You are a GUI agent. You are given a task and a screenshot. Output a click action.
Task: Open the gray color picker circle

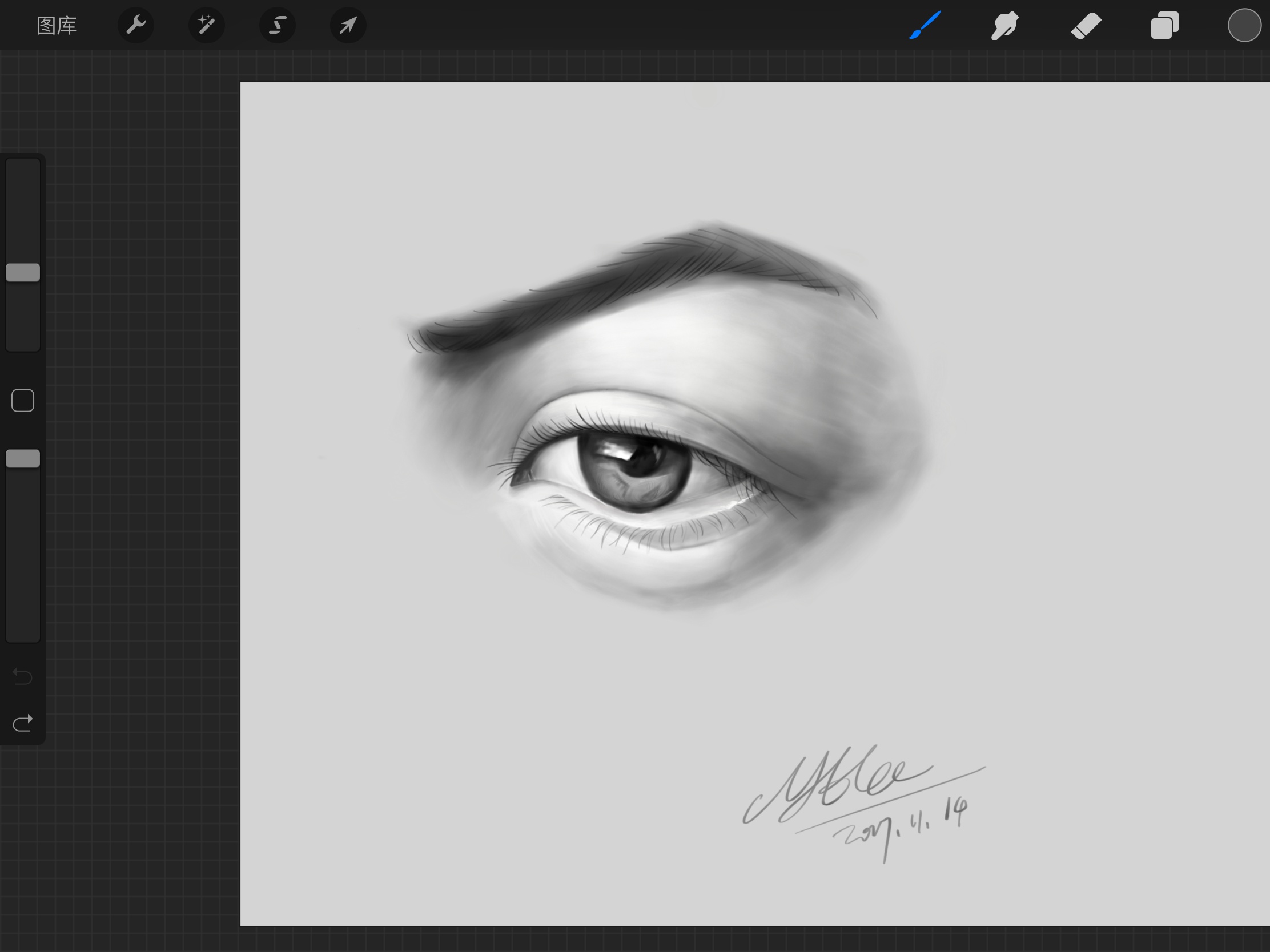(1244, 25)
